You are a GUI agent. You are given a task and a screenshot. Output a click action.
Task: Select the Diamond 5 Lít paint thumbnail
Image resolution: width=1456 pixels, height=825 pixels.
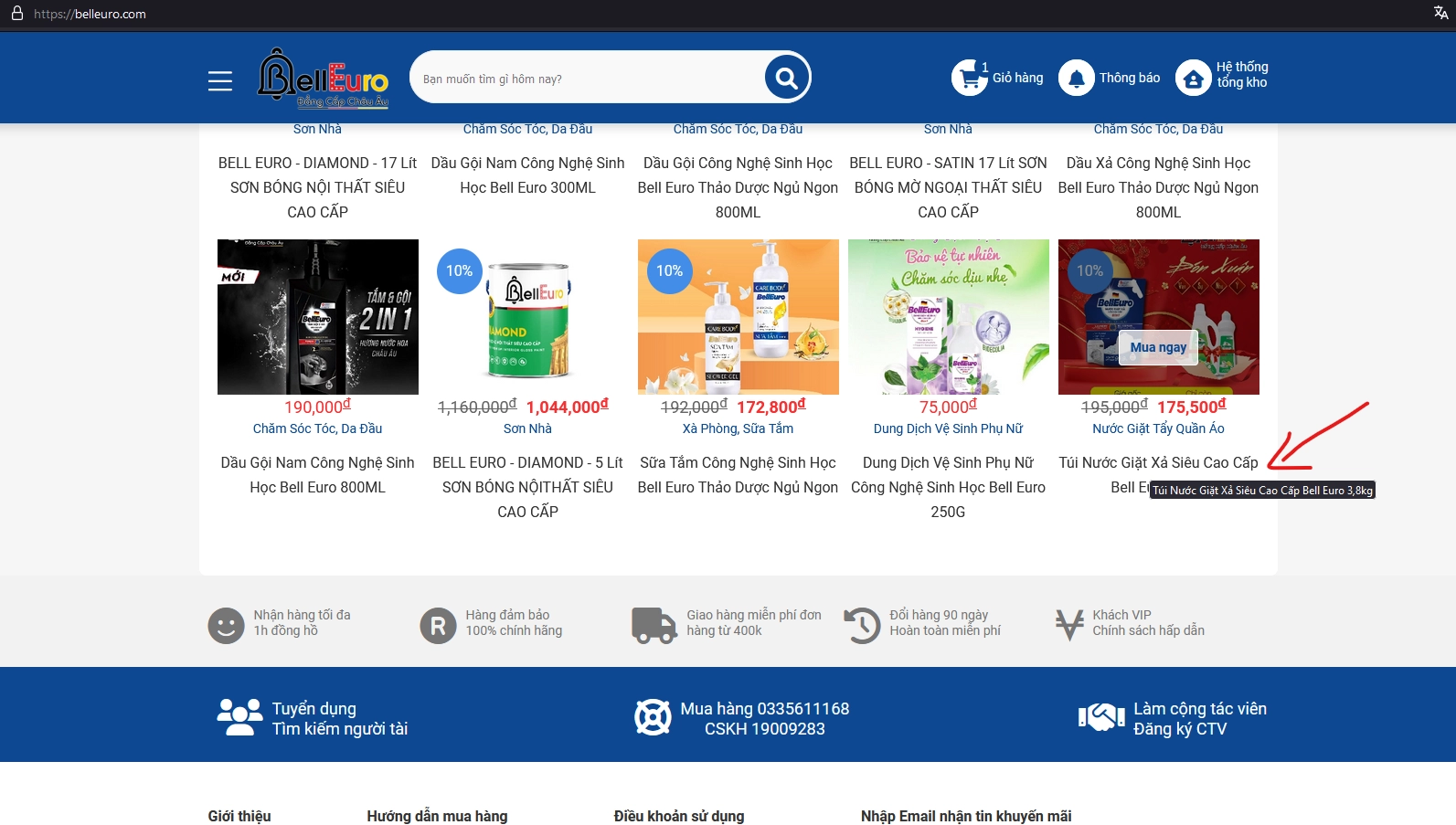(x=527, y=317)
